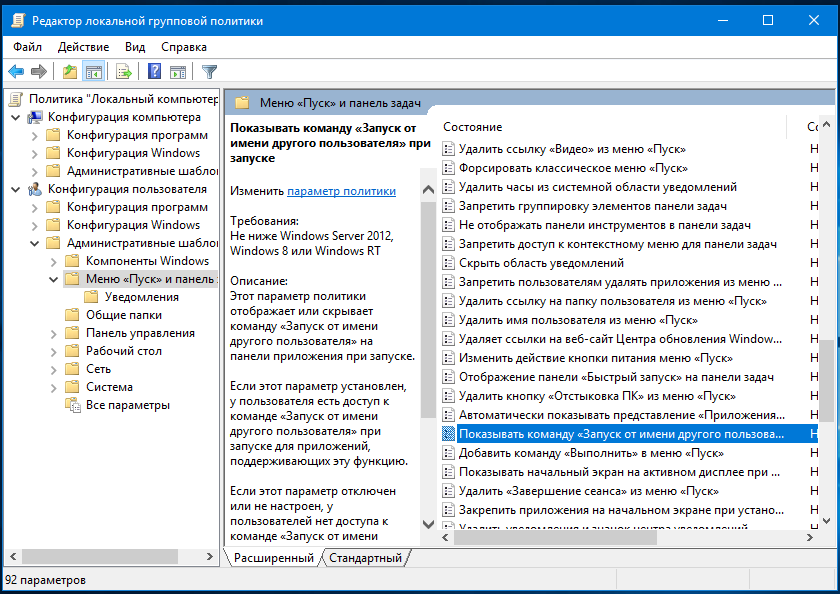This screenshot has width=840, height=594.
Task: Click the Filter funnel icon
Action: (x=209, y=72)
